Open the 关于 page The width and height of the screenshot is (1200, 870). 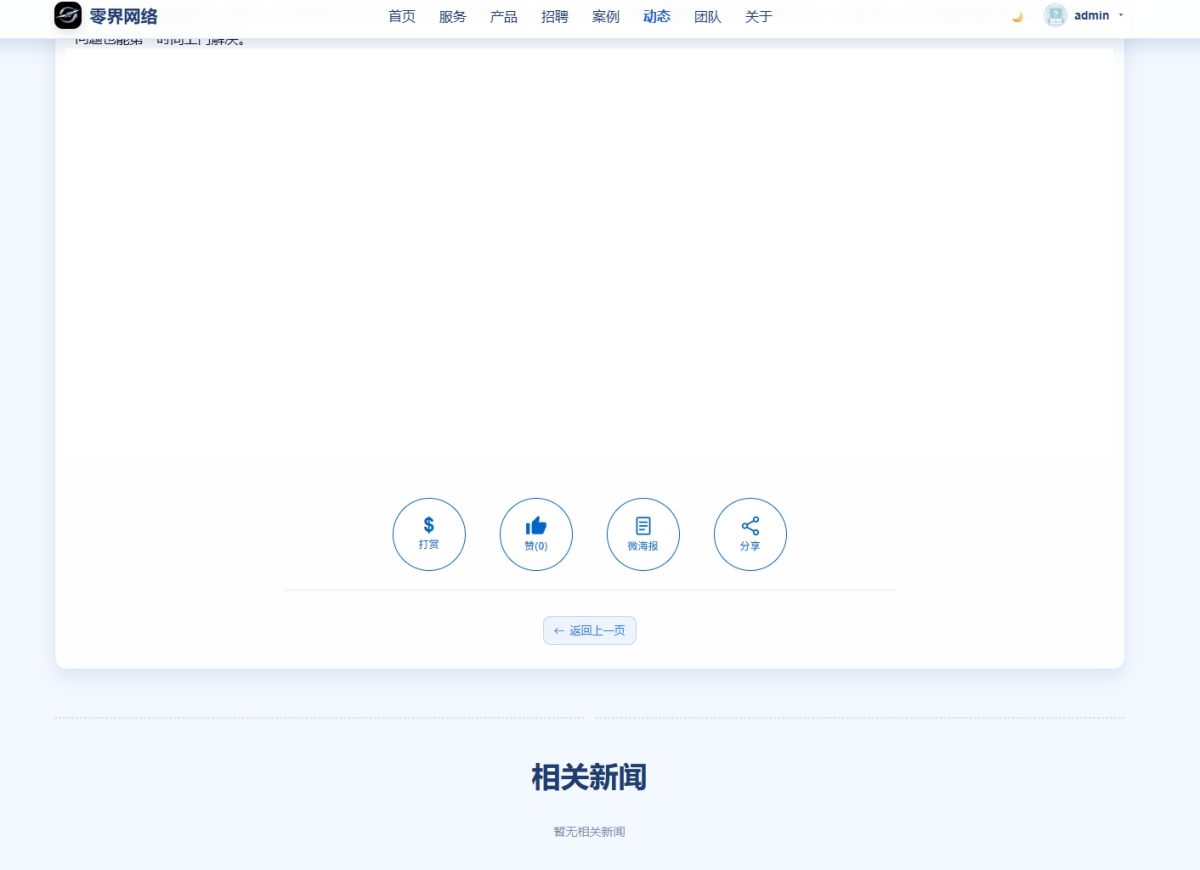coord(759,17)
